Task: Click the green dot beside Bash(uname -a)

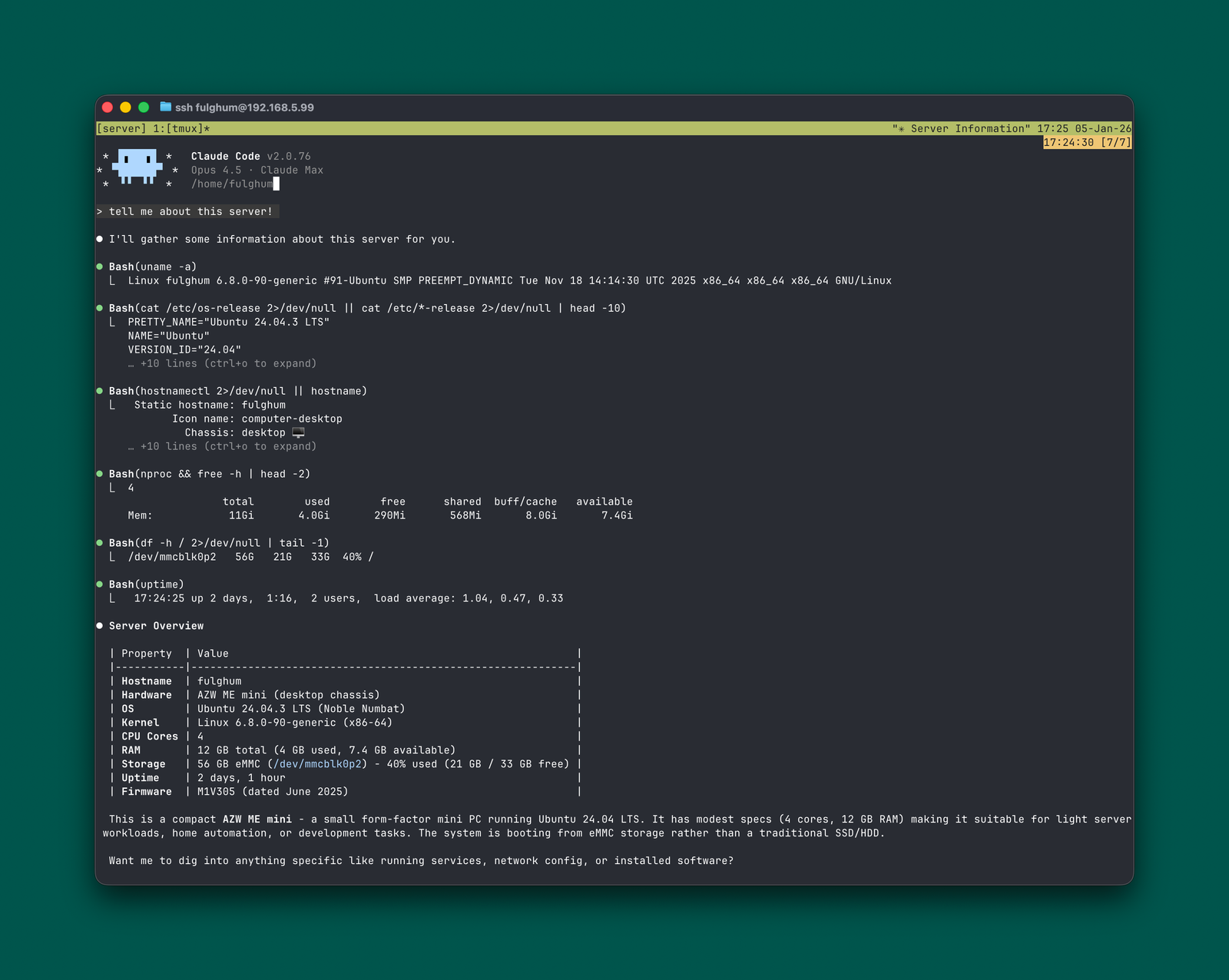Action: (101, 265)
